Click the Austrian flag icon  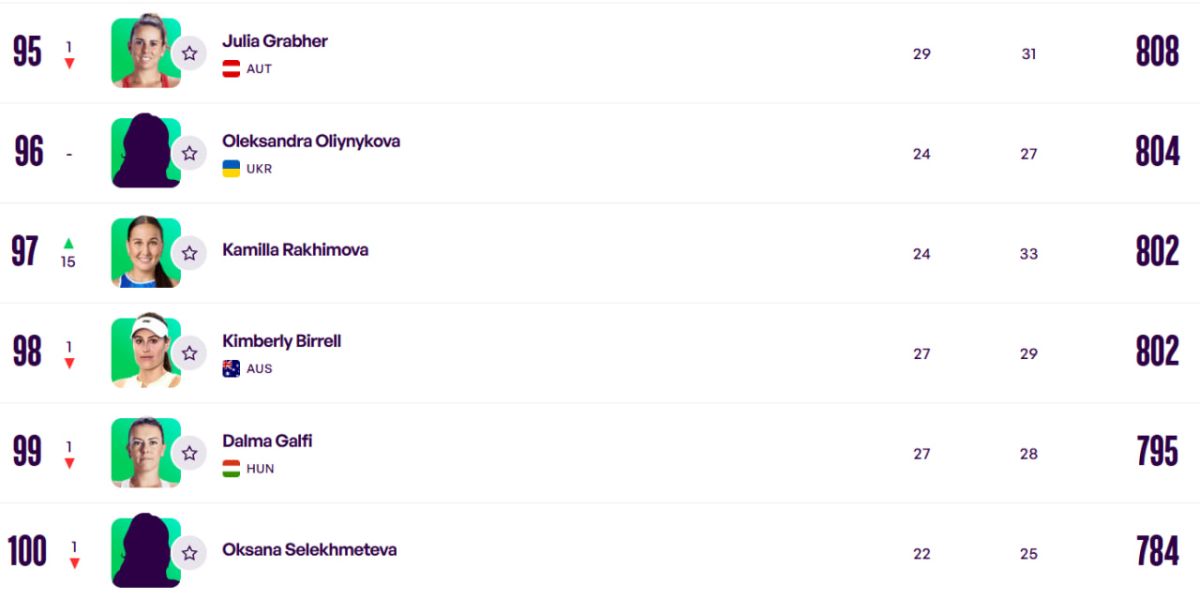(x=231, y=69)
